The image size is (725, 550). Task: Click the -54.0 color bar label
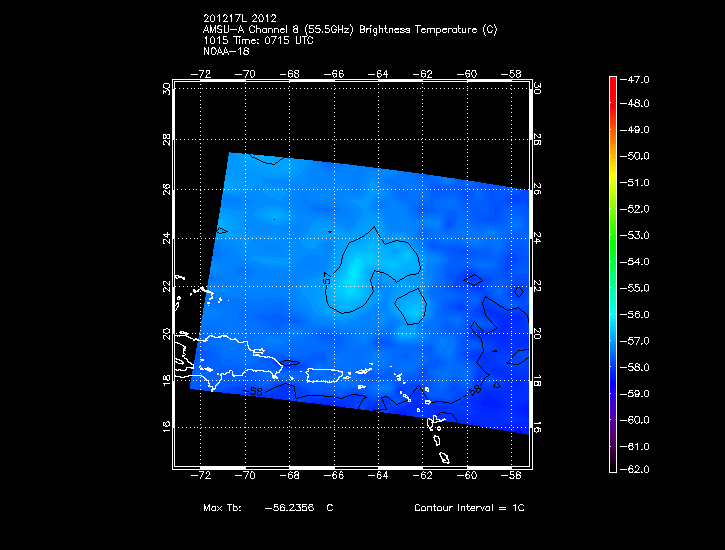pos(634,262)
